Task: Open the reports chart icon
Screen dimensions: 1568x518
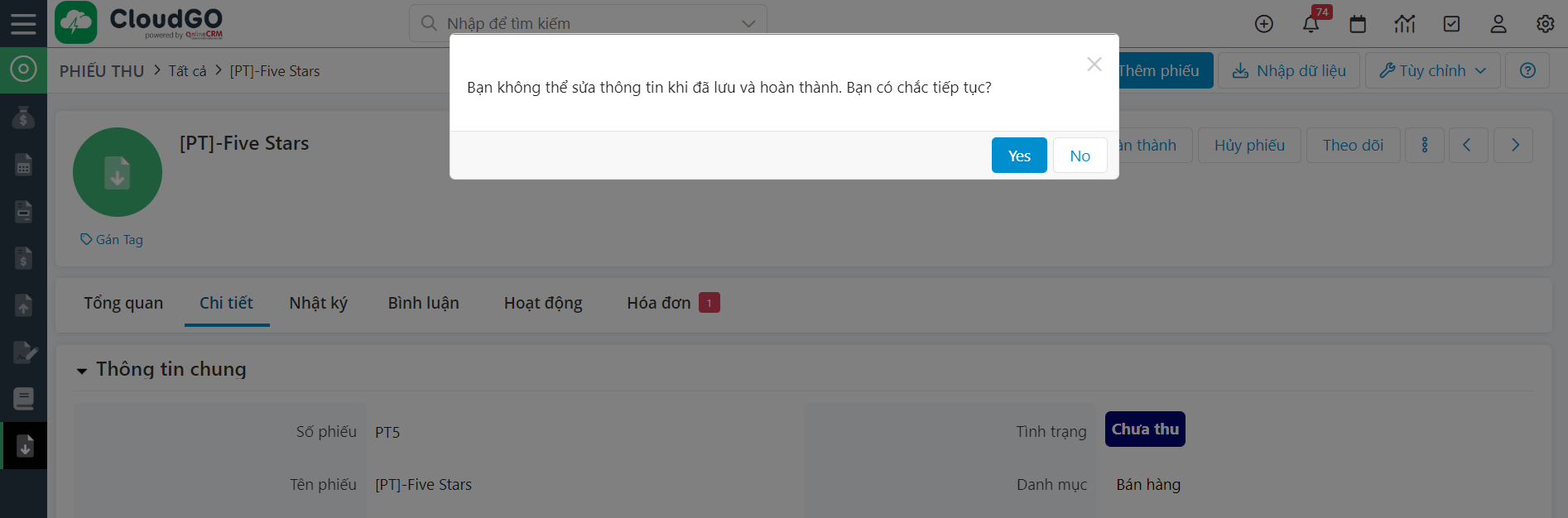Action: (x=1405, y=24)
